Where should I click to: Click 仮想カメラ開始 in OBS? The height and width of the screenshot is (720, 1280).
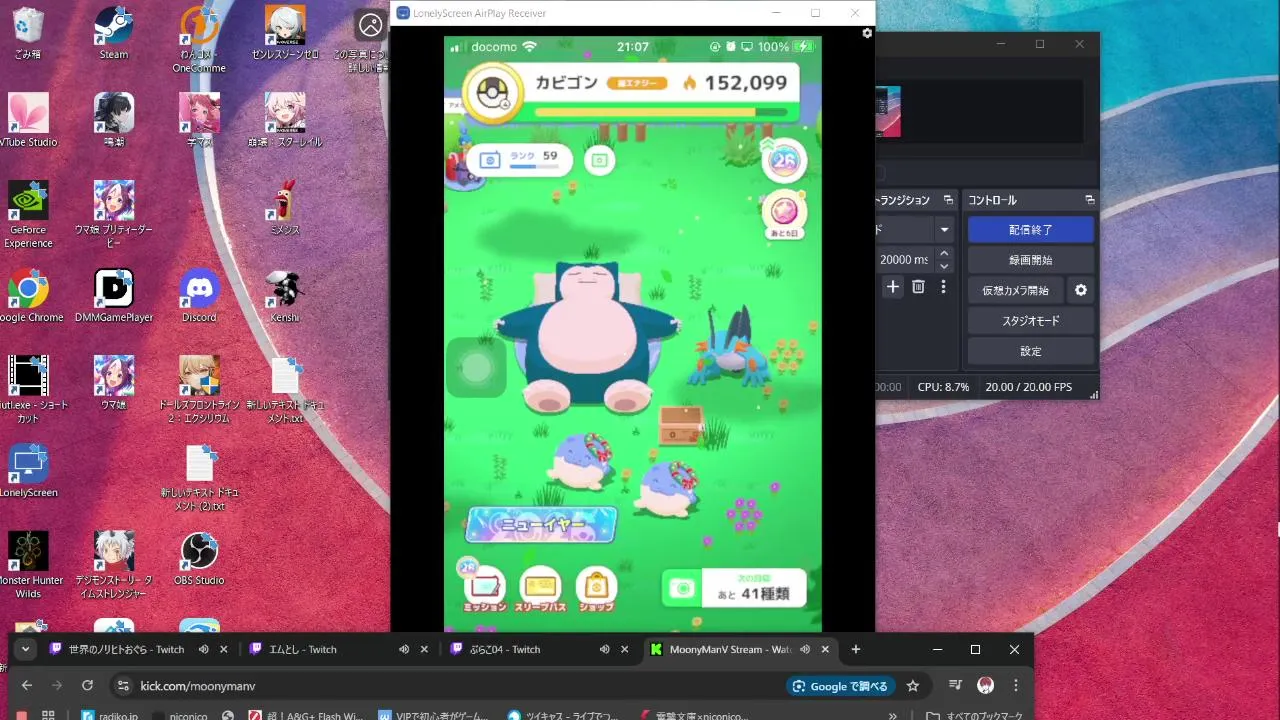[1015, 290]
